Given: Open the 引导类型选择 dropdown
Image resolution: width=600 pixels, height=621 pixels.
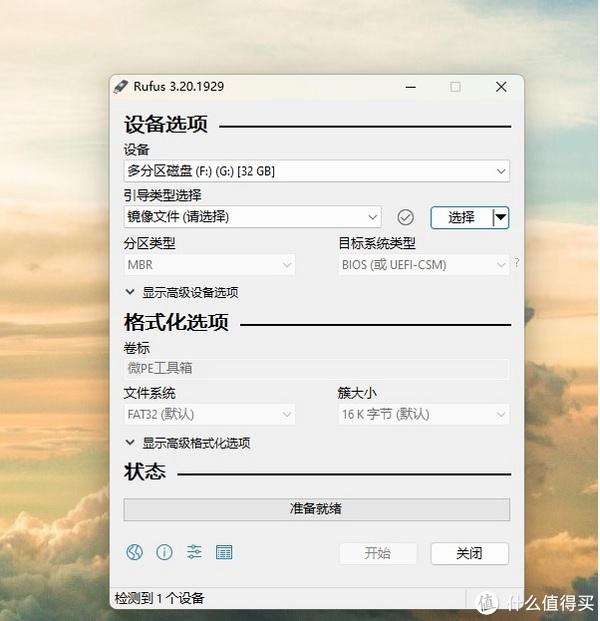Looking at the screenshot, I should (x=252, y=217).
